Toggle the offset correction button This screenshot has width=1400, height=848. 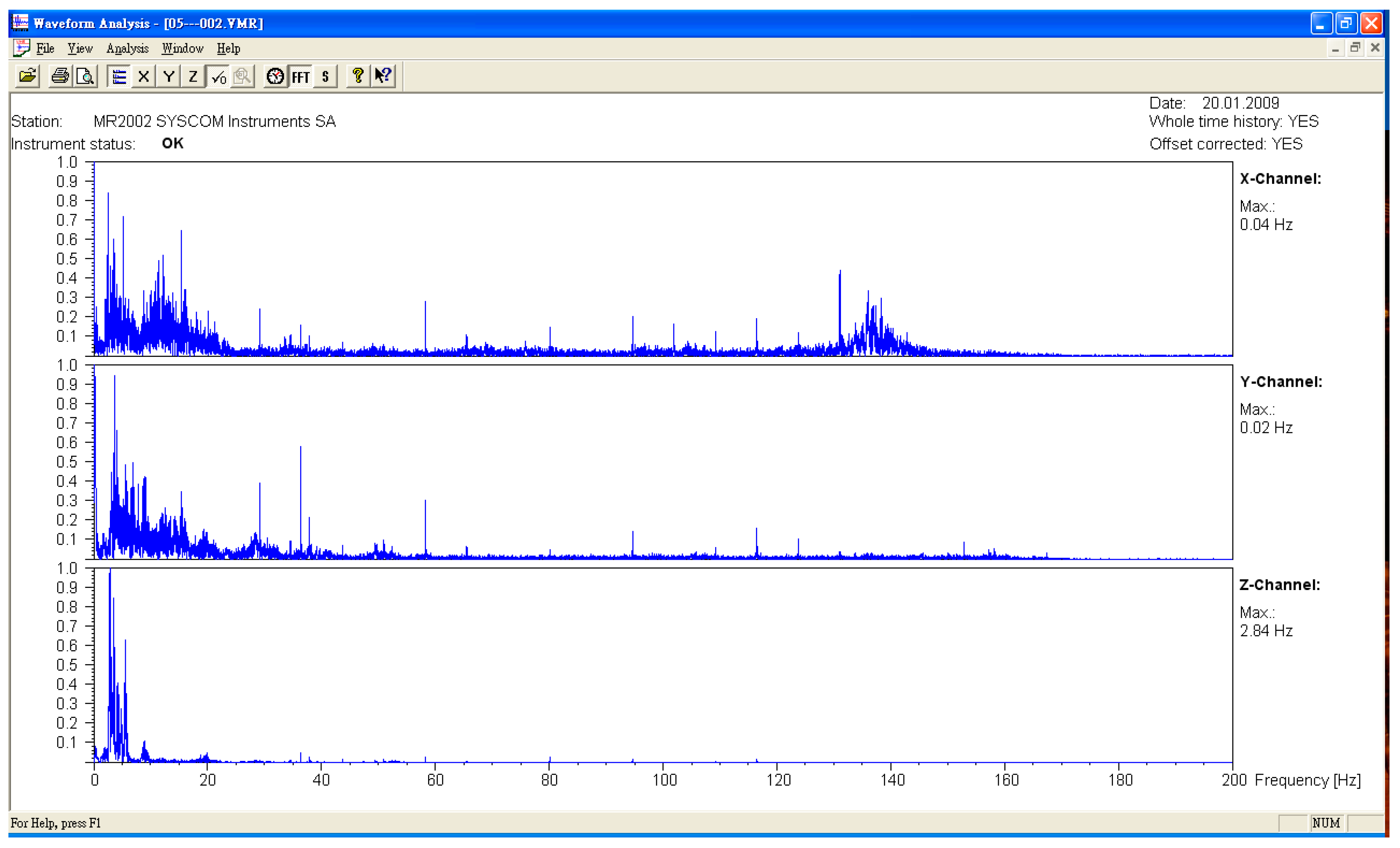click(219, 76)
